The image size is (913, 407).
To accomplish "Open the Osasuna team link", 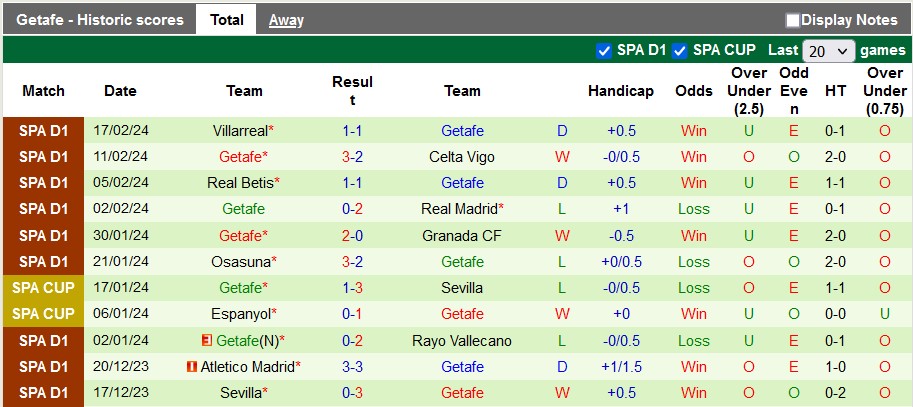I will (241, 261).
